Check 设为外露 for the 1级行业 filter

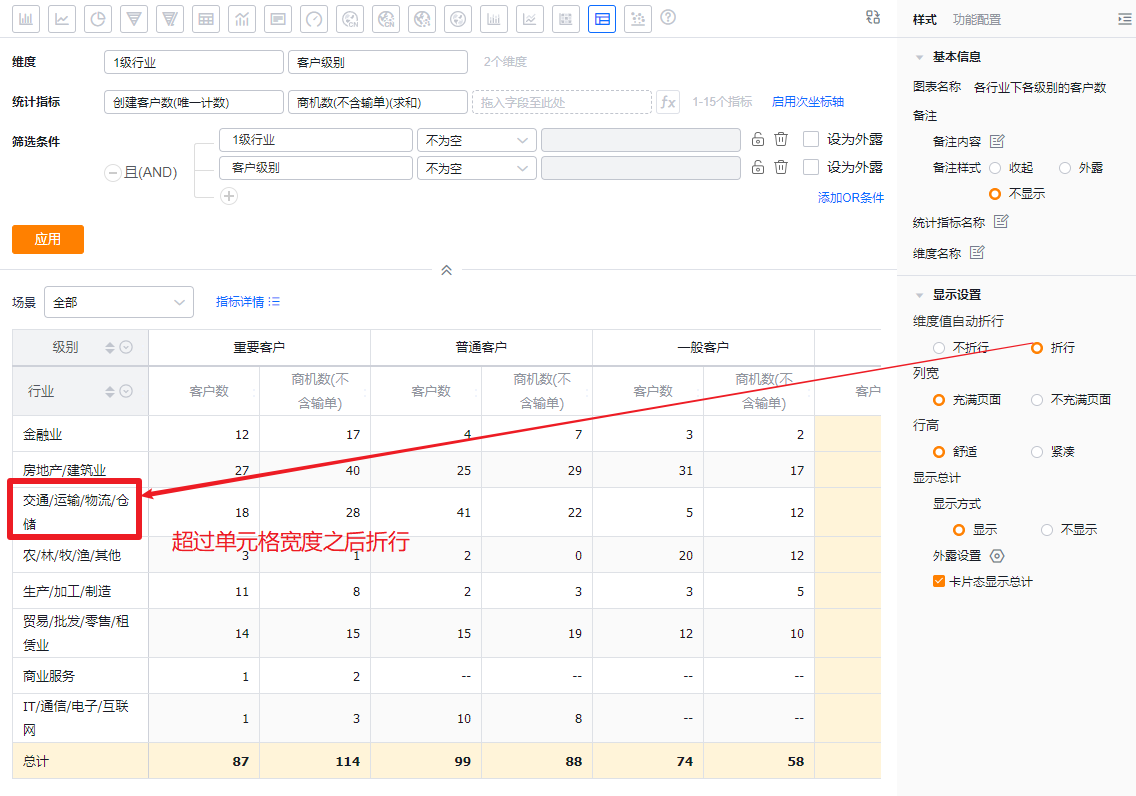(811, 140)
